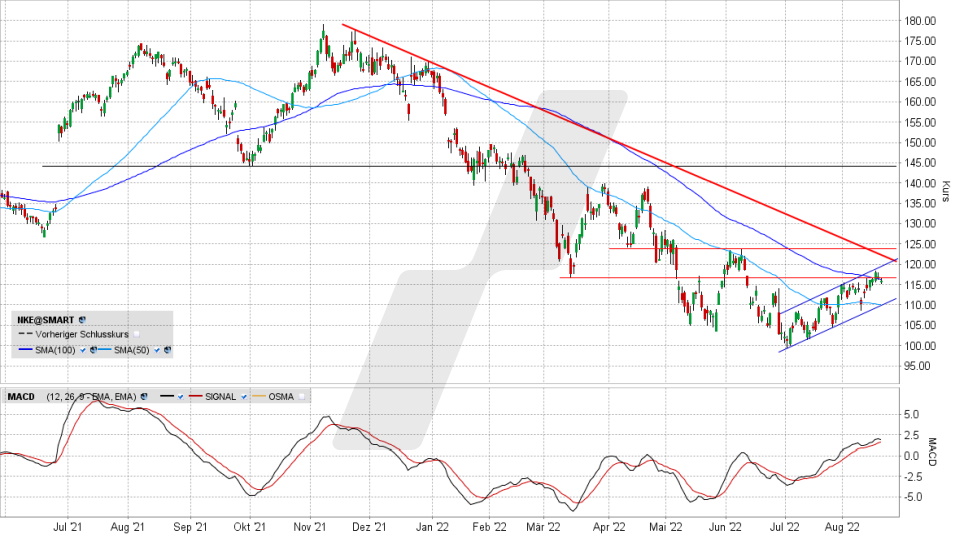Click the Kurs axis title
This screenshot has width=960, height=540.
pos(945,191)
